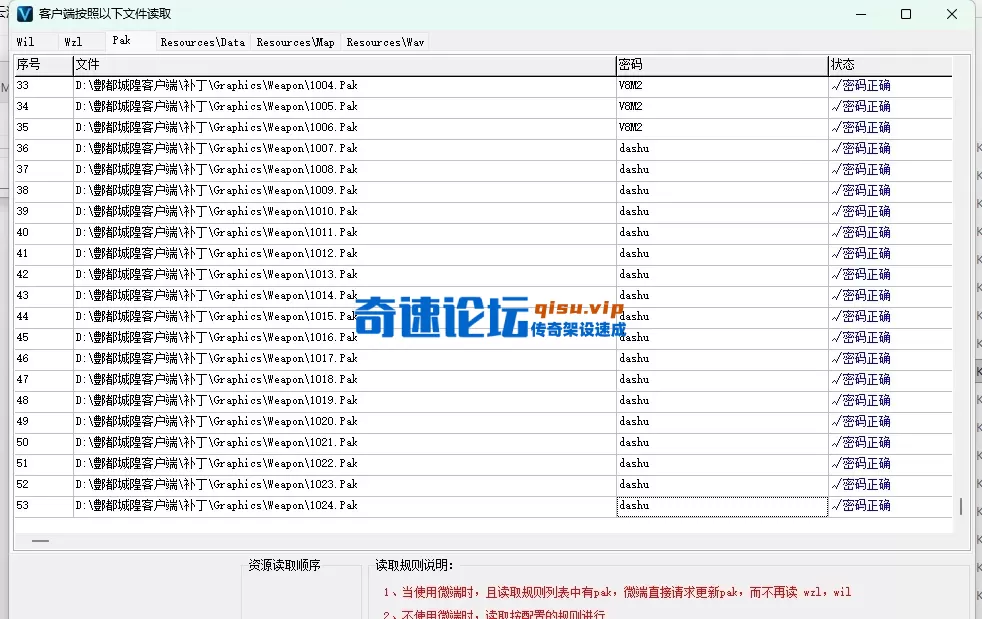Select row with Weapon\1011.Pak file
Screen dimensions: 982x619
click(483, 232)
